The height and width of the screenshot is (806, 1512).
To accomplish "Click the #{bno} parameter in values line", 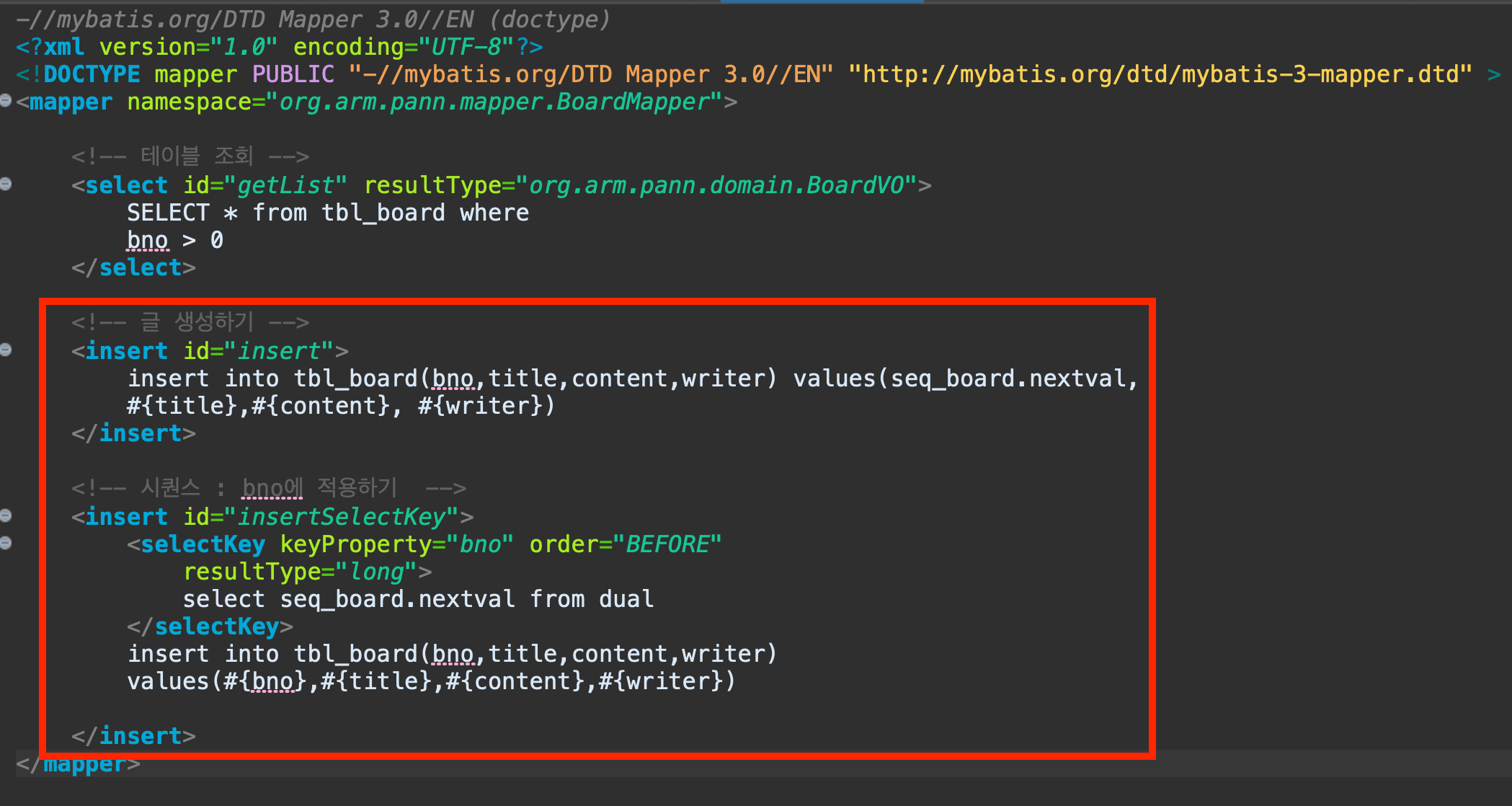I will 265,681.
